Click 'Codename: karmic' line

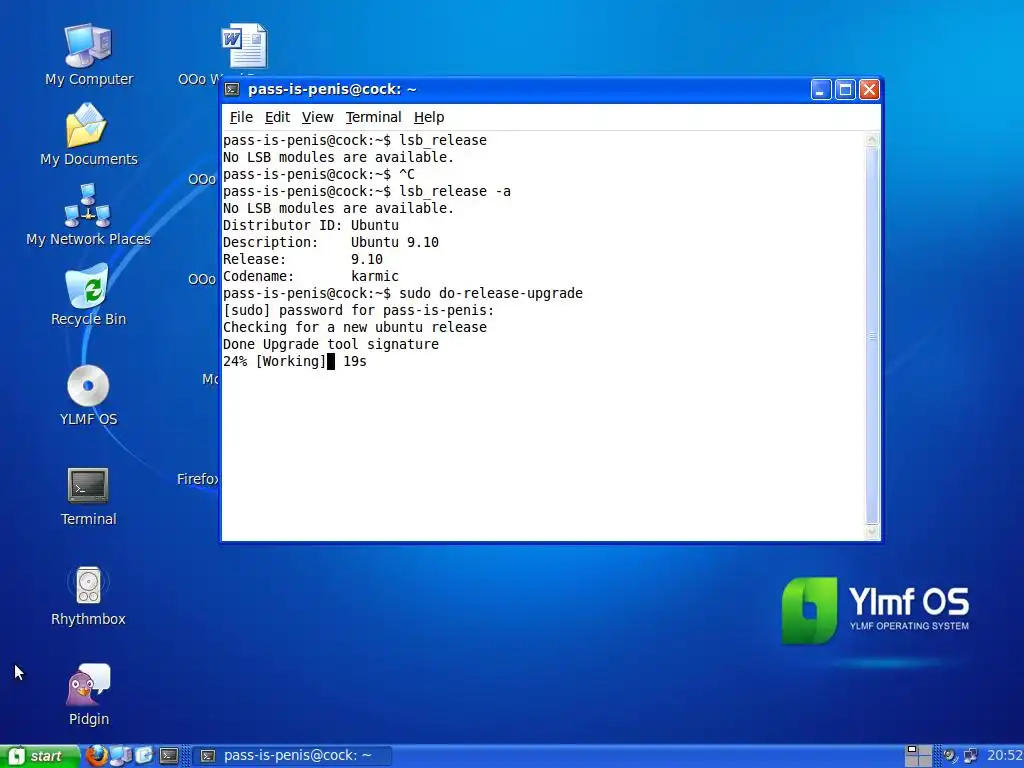click(310, 276)
